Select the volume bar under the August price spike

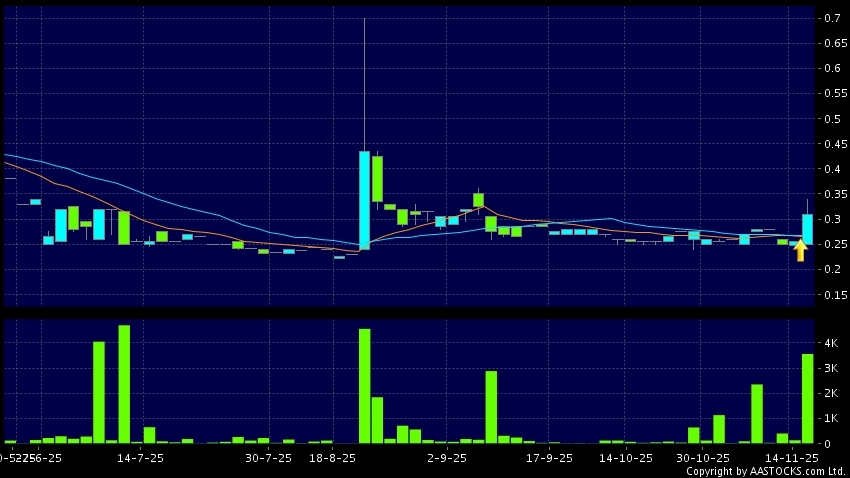tap(365, 386)
